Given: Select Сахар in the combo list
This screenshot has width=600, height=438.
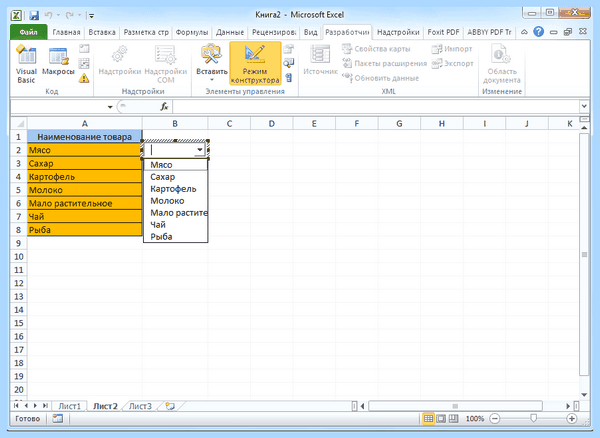Looking at the screenshot, I should [x=175, y=177].
